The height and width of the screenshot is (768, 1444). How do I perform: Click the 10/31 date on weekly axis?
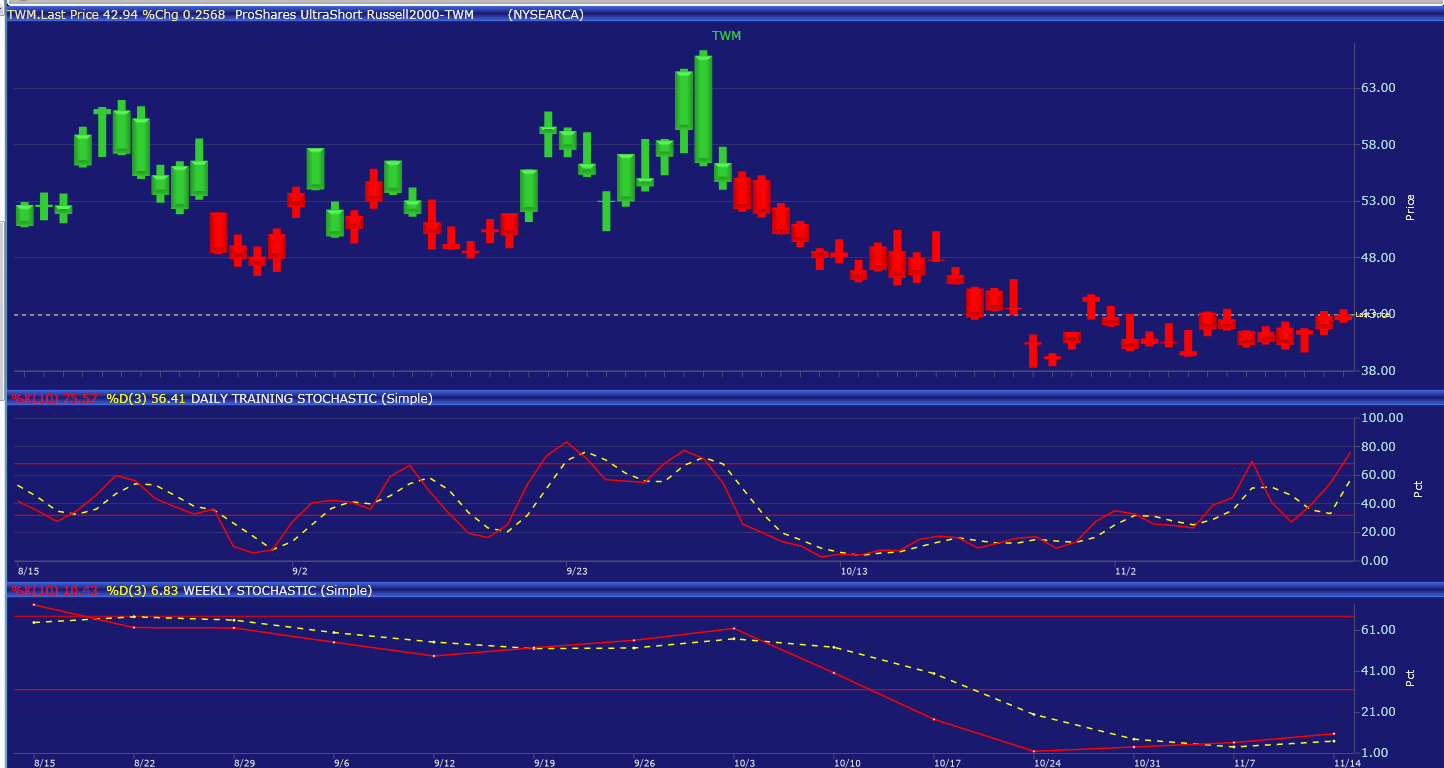coord(1147,762)
